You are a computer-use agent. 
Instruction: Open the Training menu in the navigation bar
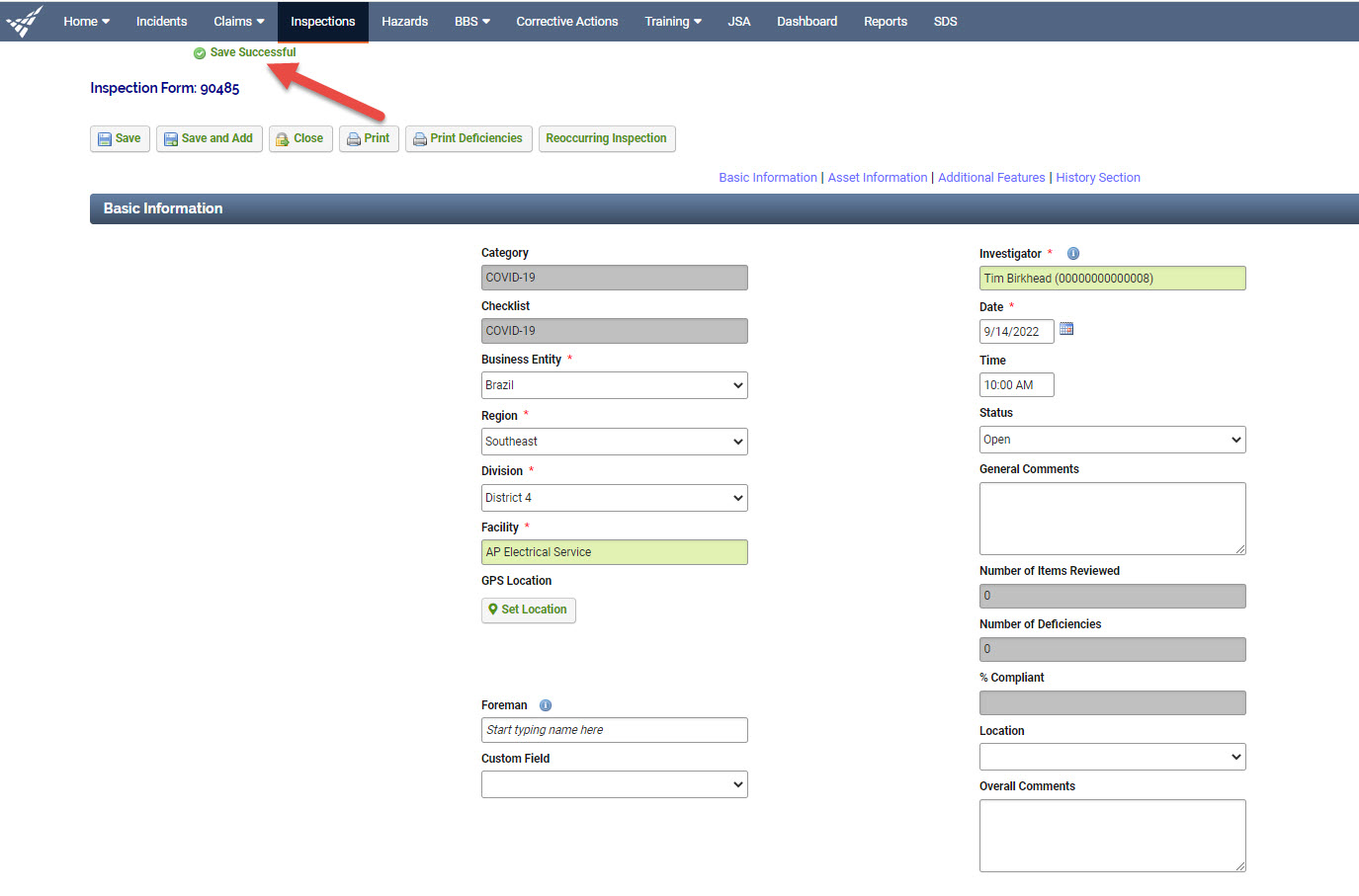pos(672,21)
